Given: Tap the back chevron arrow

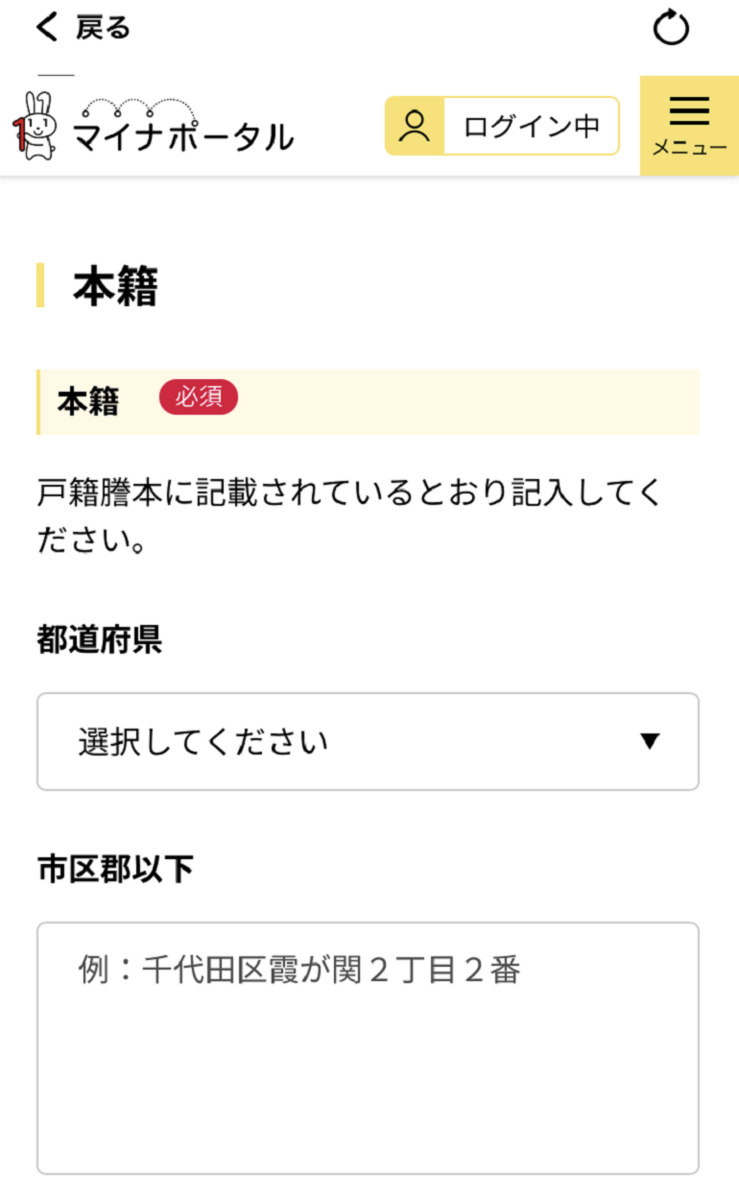Looking at the screenshot, I should click(x=46, y=27).
